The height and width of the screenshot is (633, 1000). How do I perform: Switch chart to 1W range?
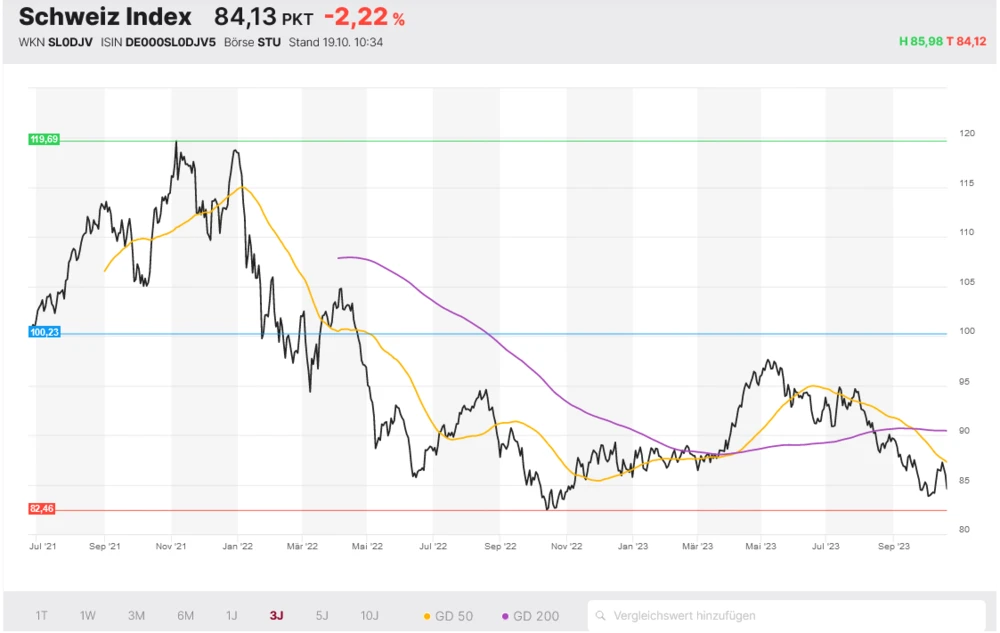88,616
